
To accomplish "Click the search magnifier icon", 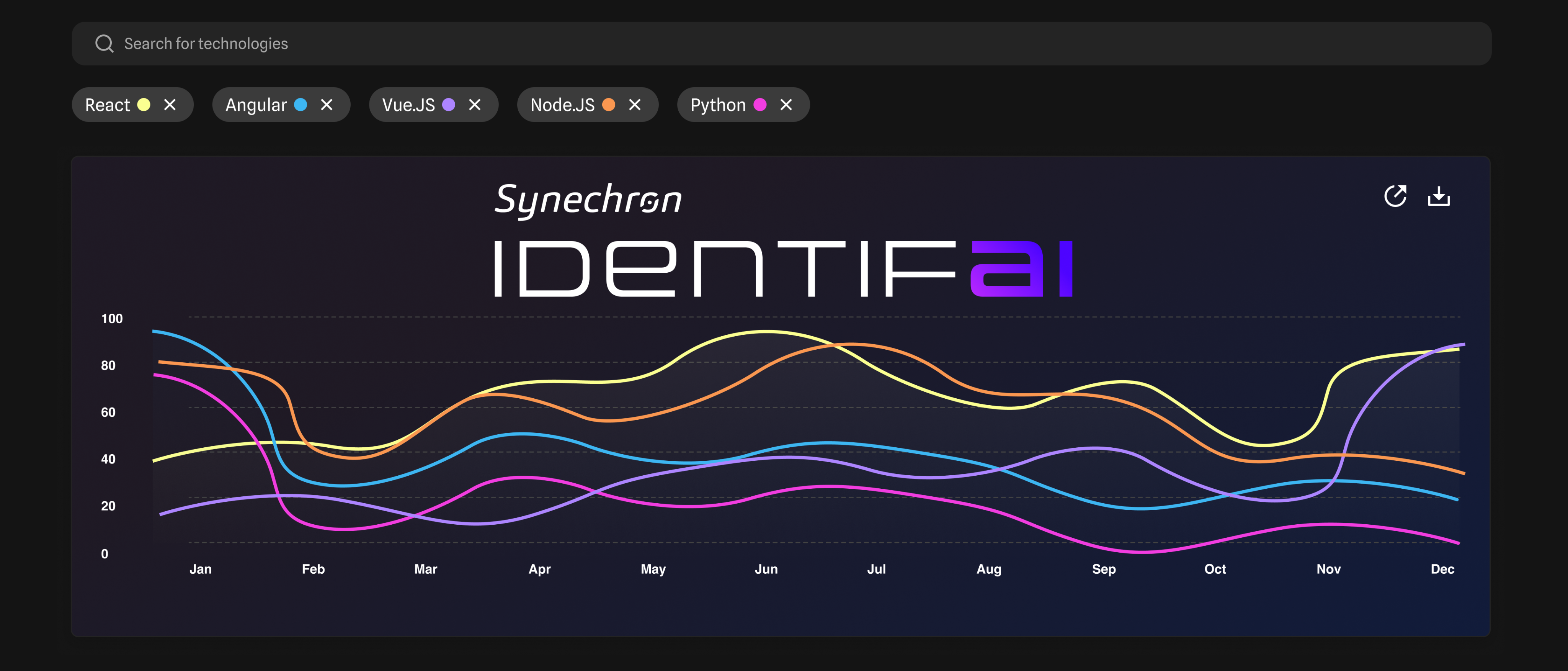I will pos(105,44).
